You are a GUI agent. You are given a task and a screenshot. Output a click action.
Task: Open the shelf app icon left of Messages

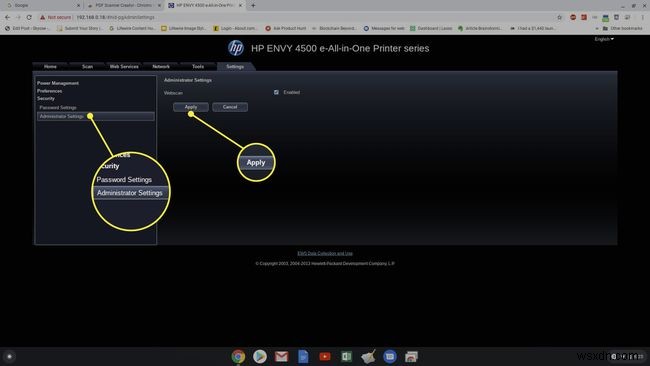pyautogui.click(x=368, y=356)
